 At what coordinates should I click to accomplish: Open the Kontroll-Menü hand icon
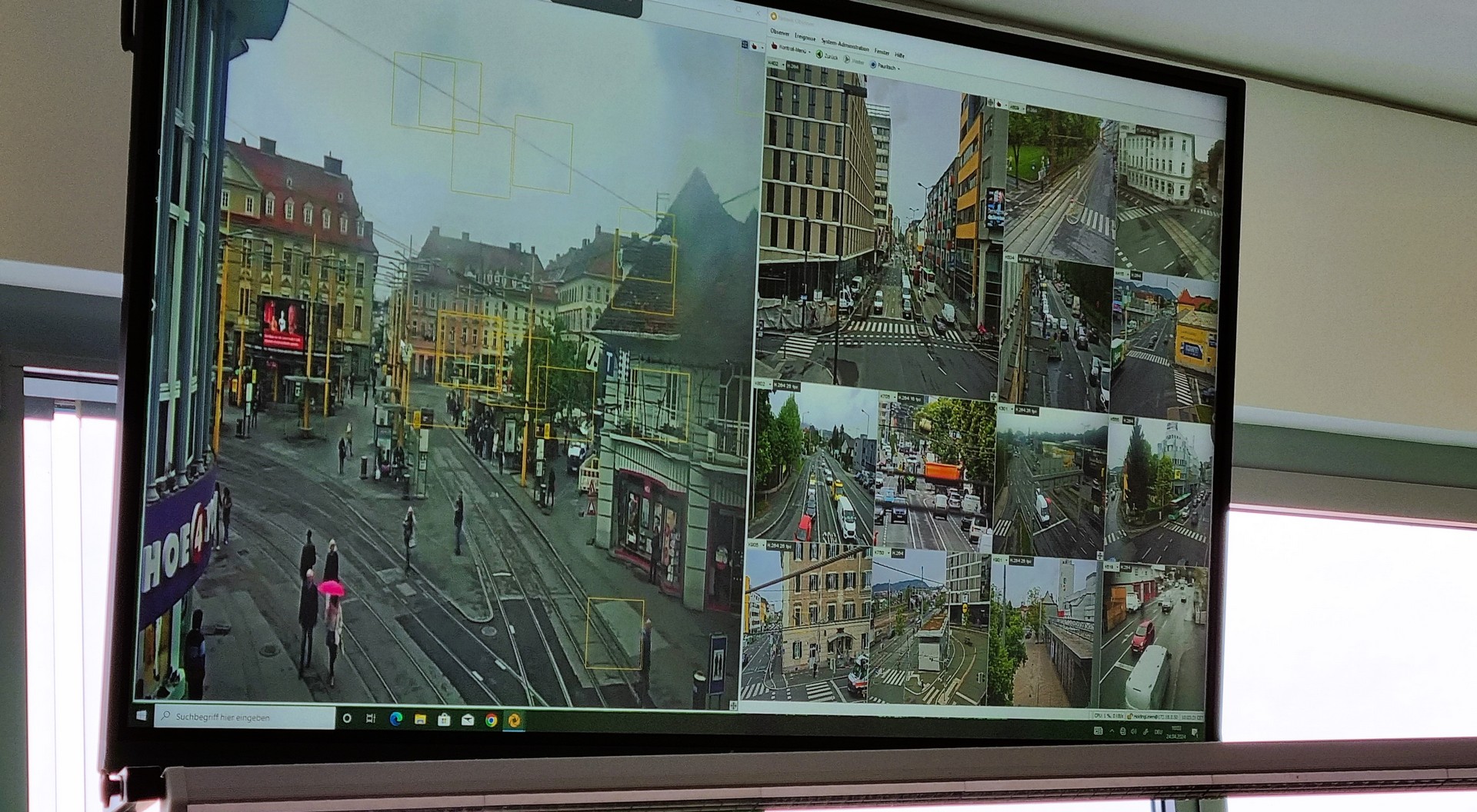click(x=775, y=47)
